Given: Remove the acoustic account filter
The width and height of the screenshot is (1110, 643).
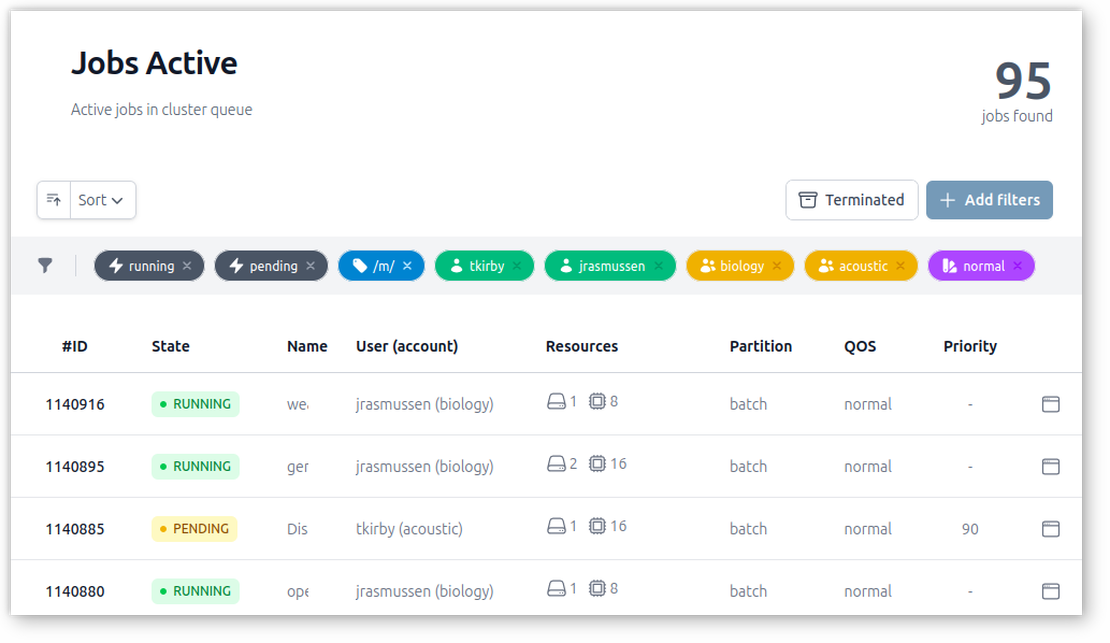Looking at the screenshot, I should [x=900, y=266].
